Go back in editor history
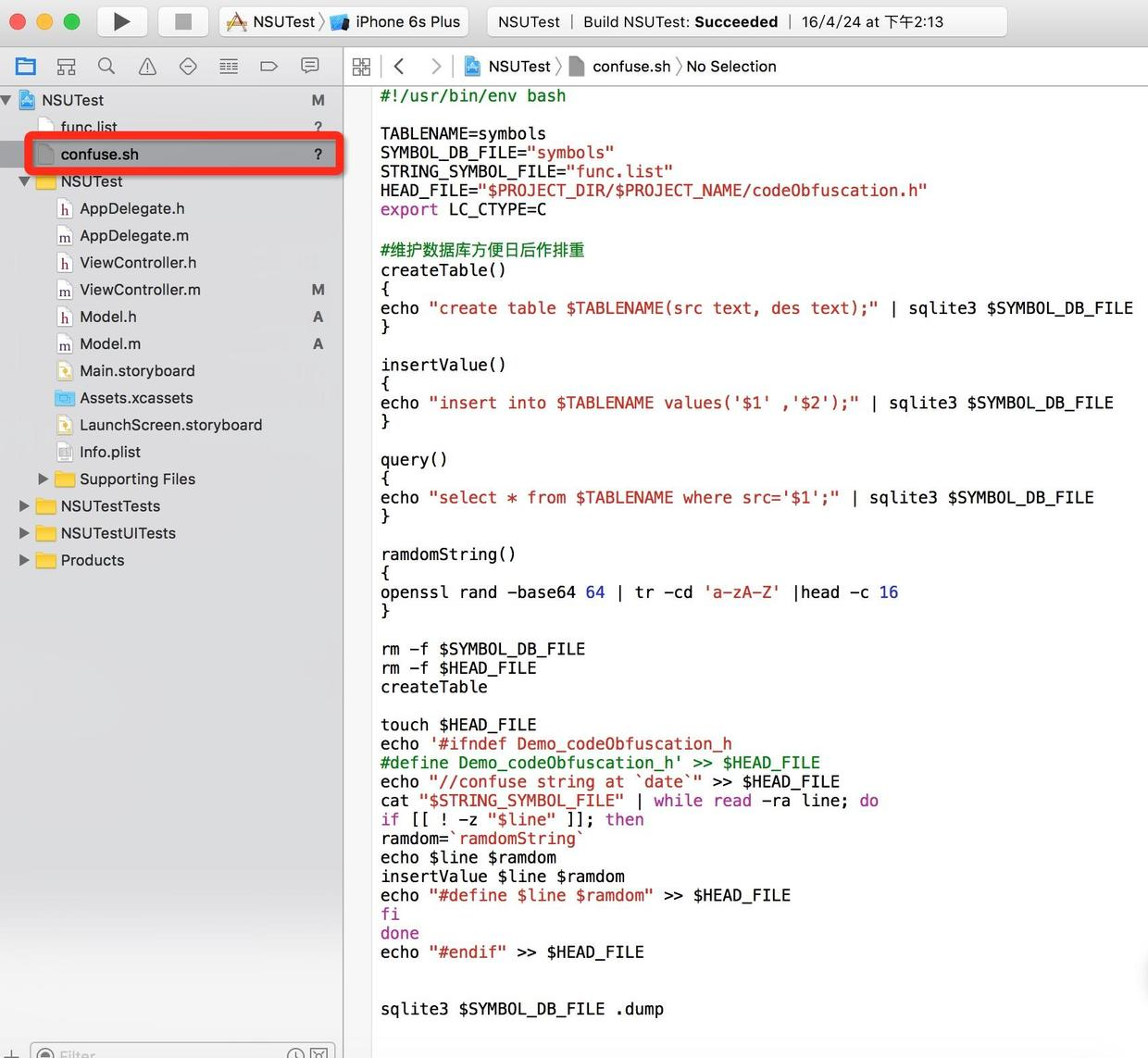This screenshot has width=1148, height=1058. click(x=399, y=67)
